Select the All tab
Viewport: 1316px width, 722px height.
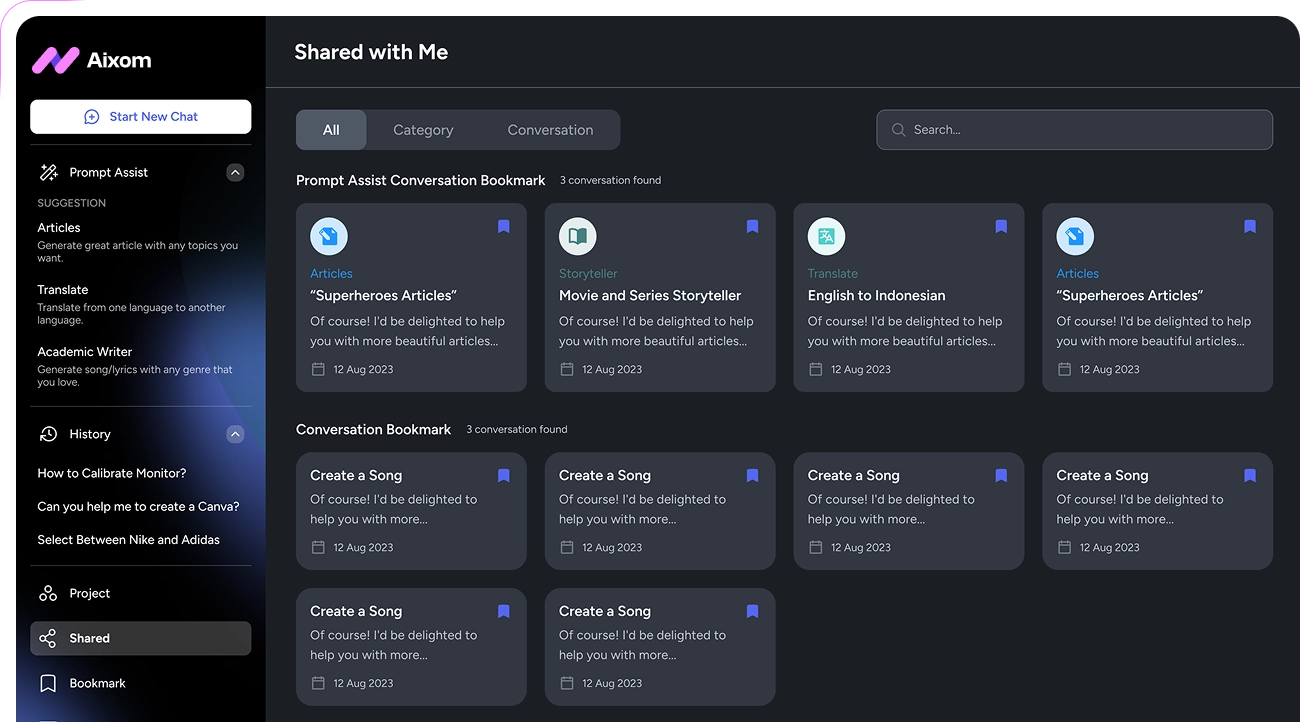pos(331,130)
